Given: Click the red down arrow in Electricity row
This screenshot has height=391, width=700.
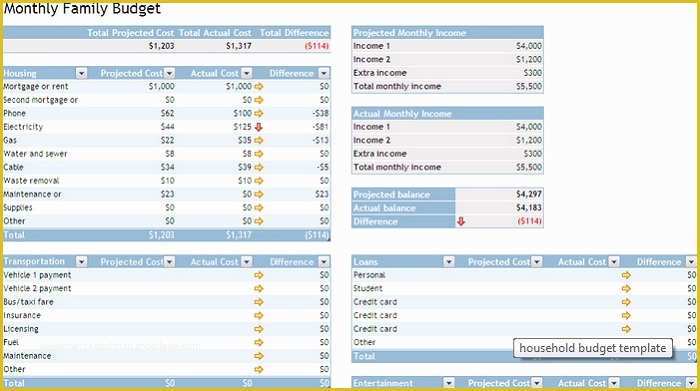Looking at the screenshot, I should (258, 127).
